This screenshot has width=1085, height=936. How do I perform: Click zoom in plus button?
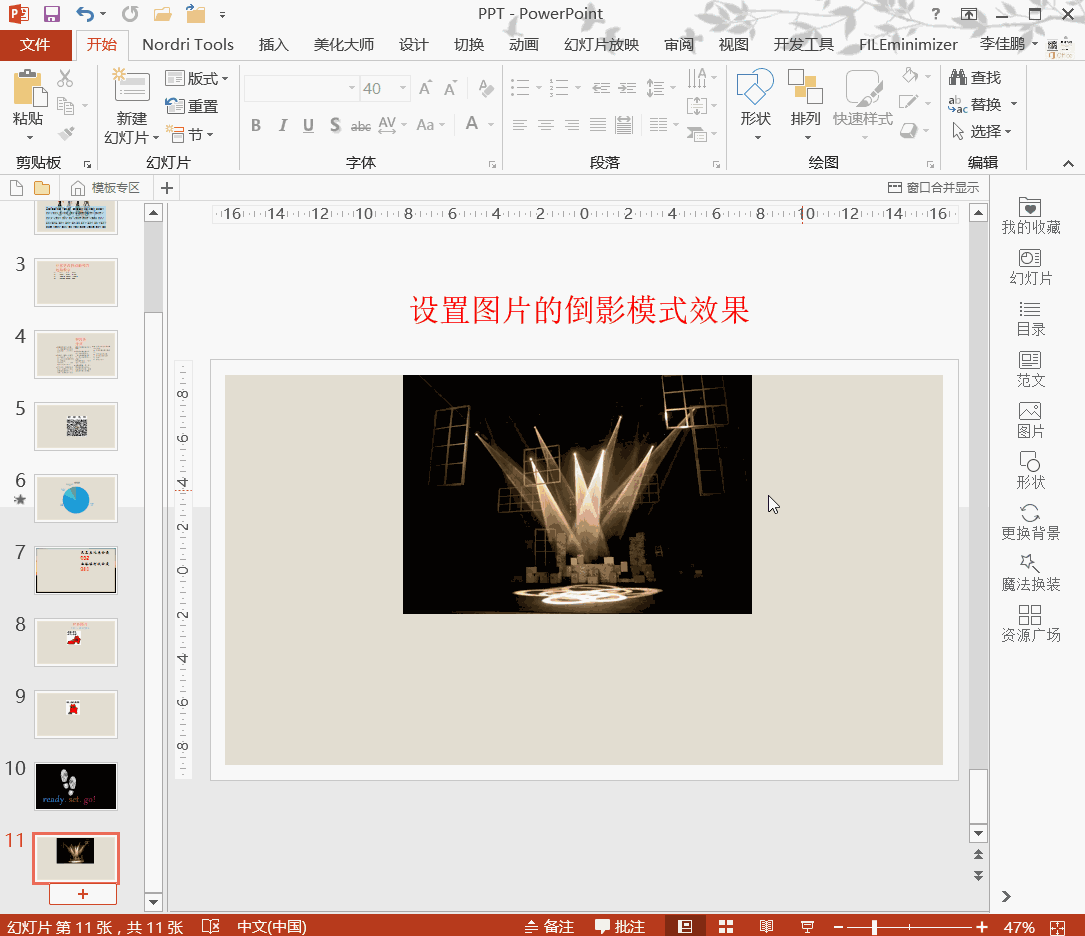[981, 927]
